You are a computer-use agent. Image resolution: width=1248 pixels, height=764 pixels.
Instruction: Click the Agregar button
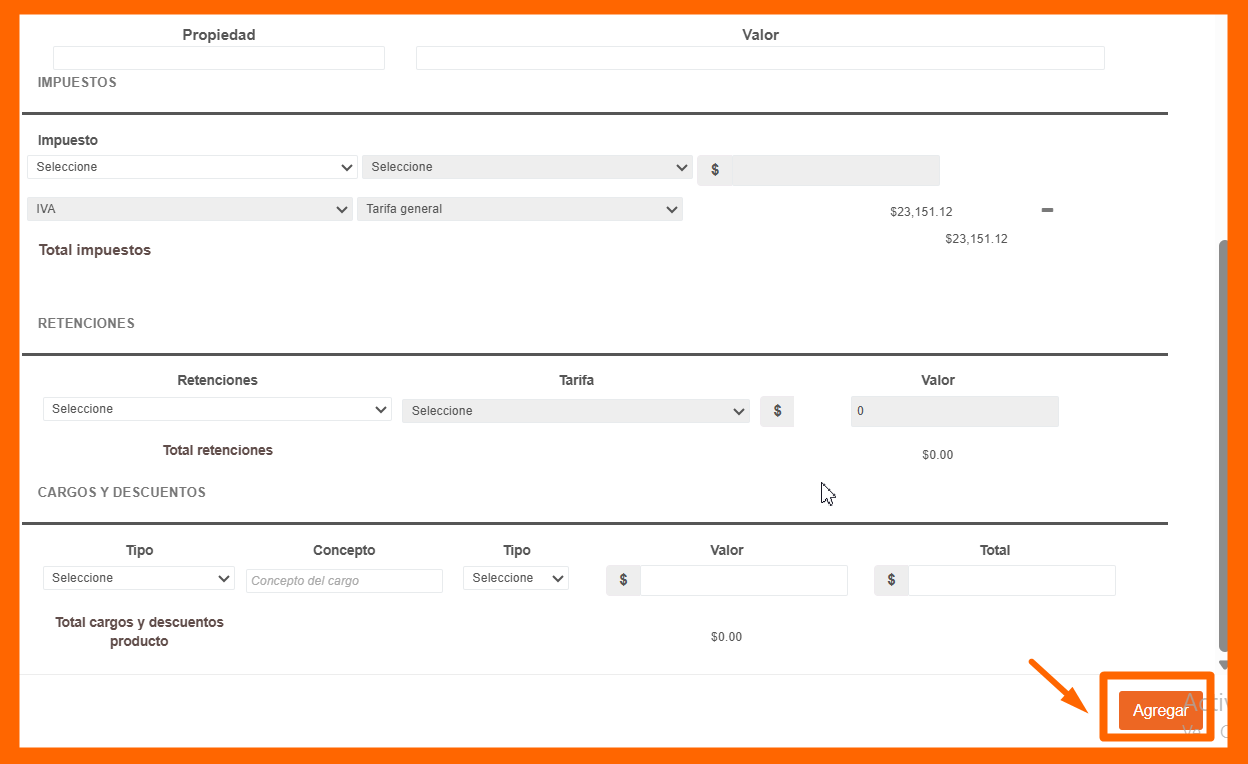click(x=1160, y=710)
